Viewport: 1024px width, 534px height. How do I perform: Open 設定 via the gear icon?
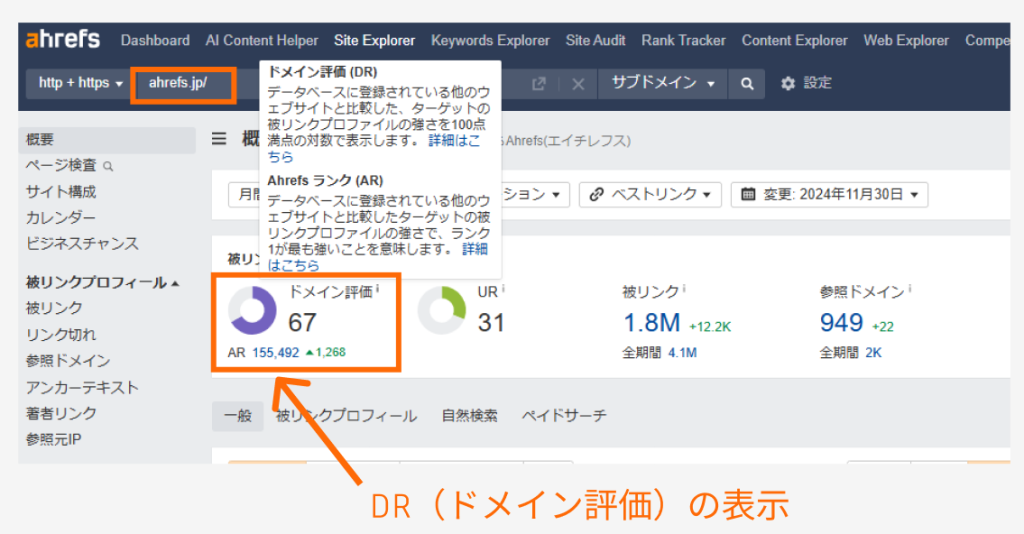point(806,83)
